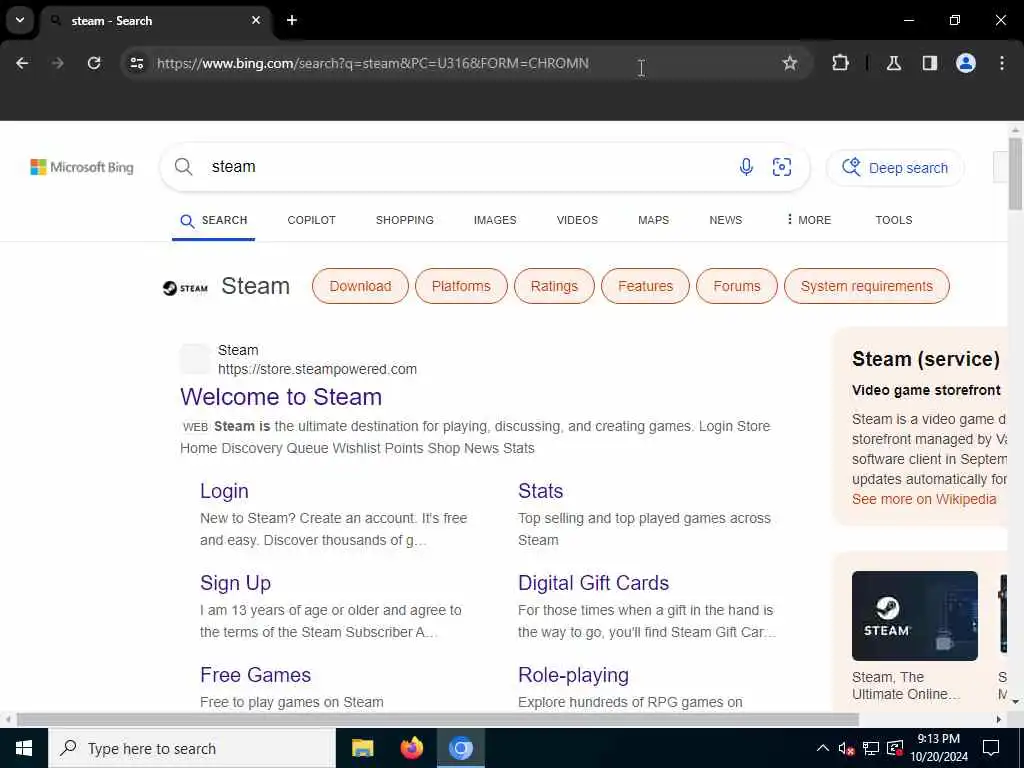Open the Extensions puzzle icon
The image size is (1024, 768).
coord(840,63)
